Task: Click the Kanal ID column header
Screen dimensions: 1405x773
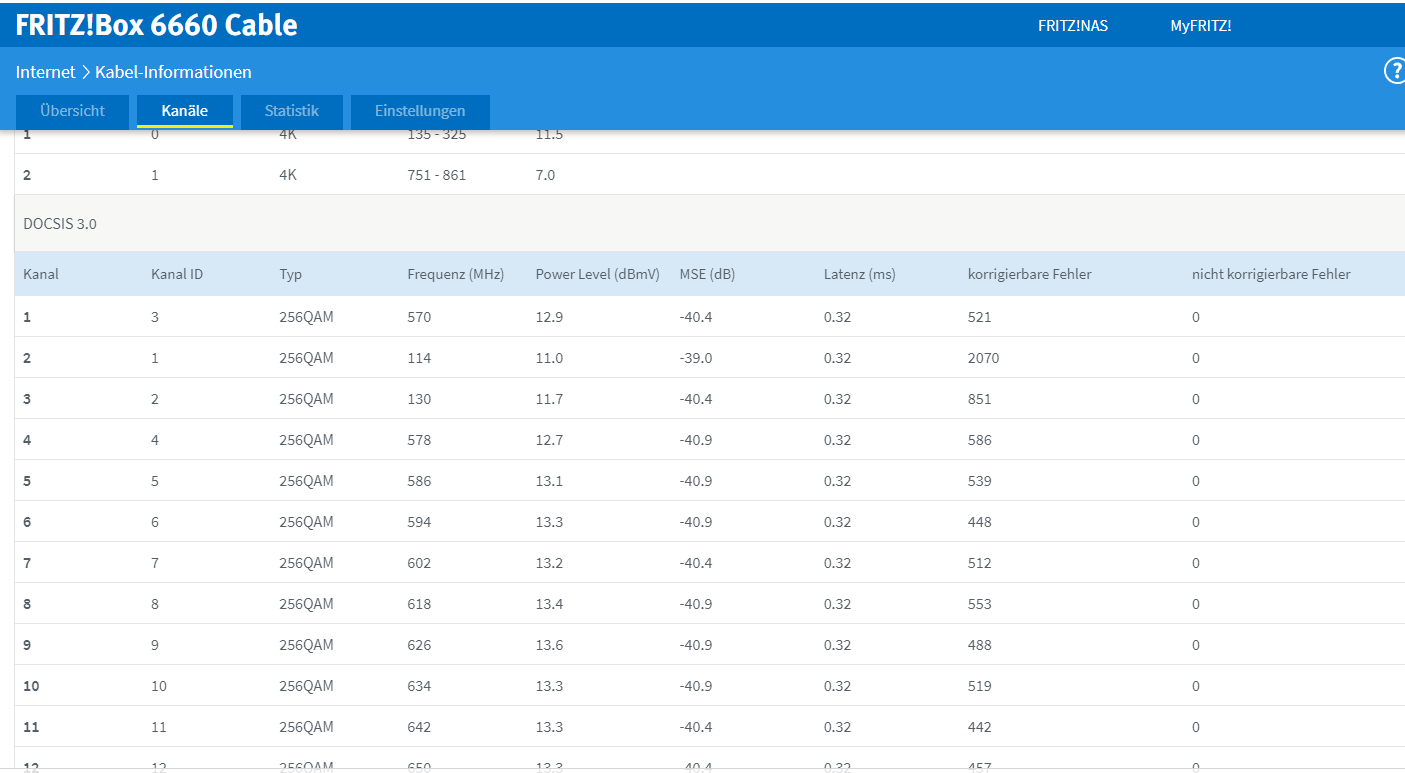Action: coord(177,274)
